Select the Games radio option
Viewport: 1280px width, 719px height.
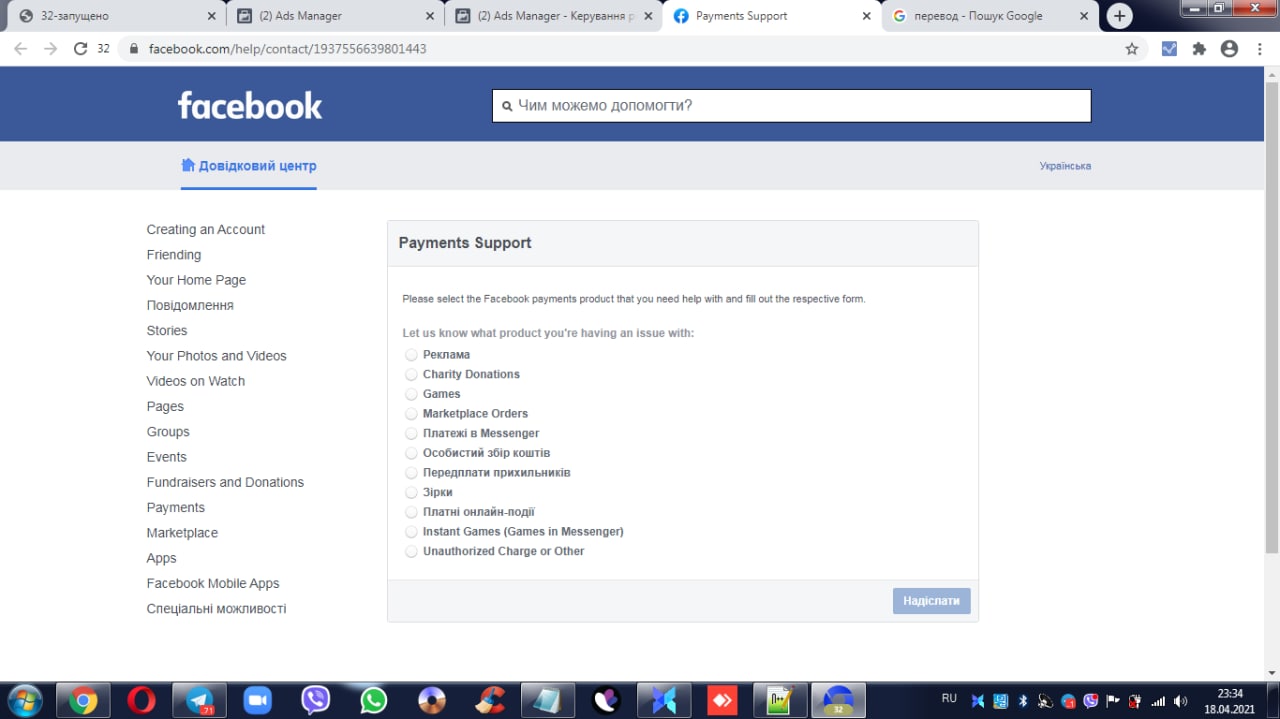point(411,394)
